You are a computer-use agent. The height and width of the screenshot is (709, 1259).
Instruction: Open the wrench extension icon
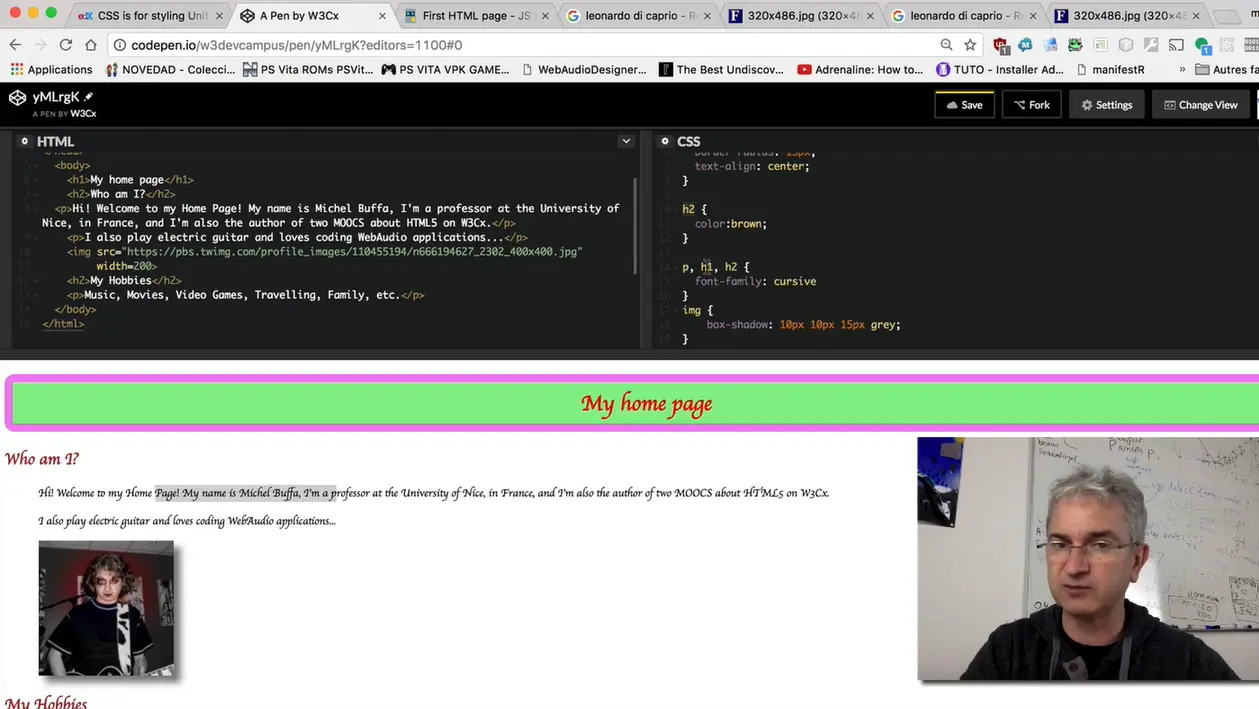click(x=1151, y=45)
